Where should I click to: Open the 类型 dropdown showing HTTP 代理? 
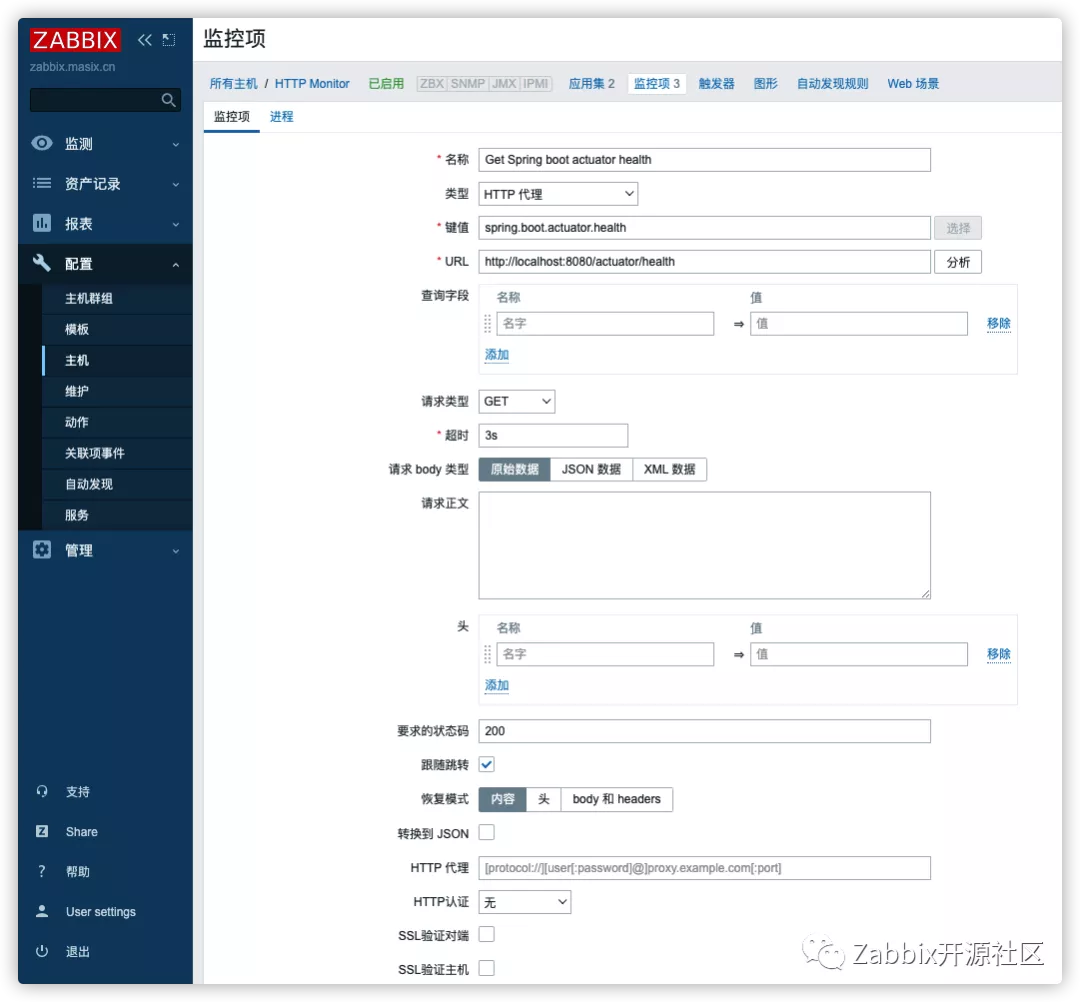pos(557,193)
